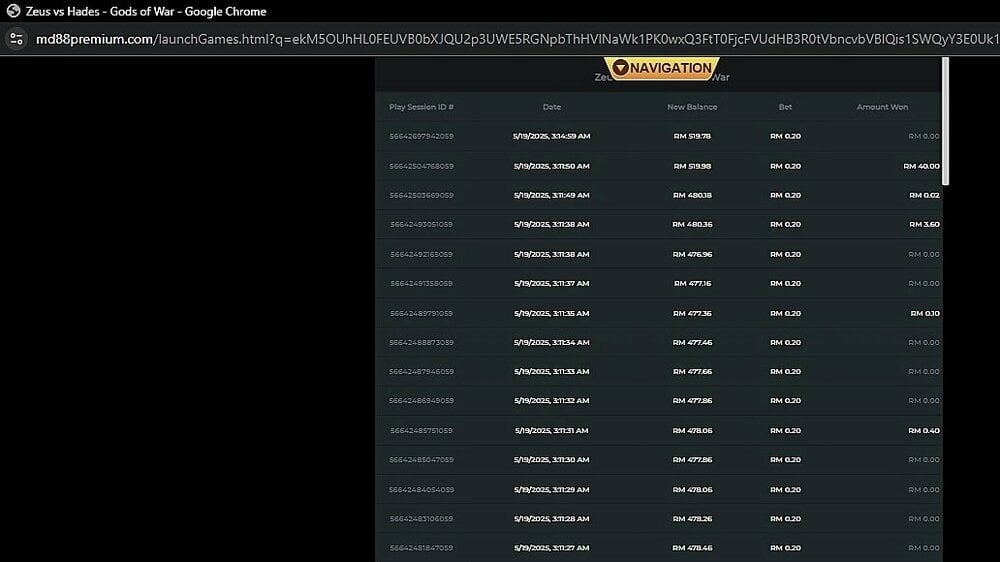Select the session row dated 3:11:49 AM
Viewport: 1000px width, 562px height.
coord(551,196)
